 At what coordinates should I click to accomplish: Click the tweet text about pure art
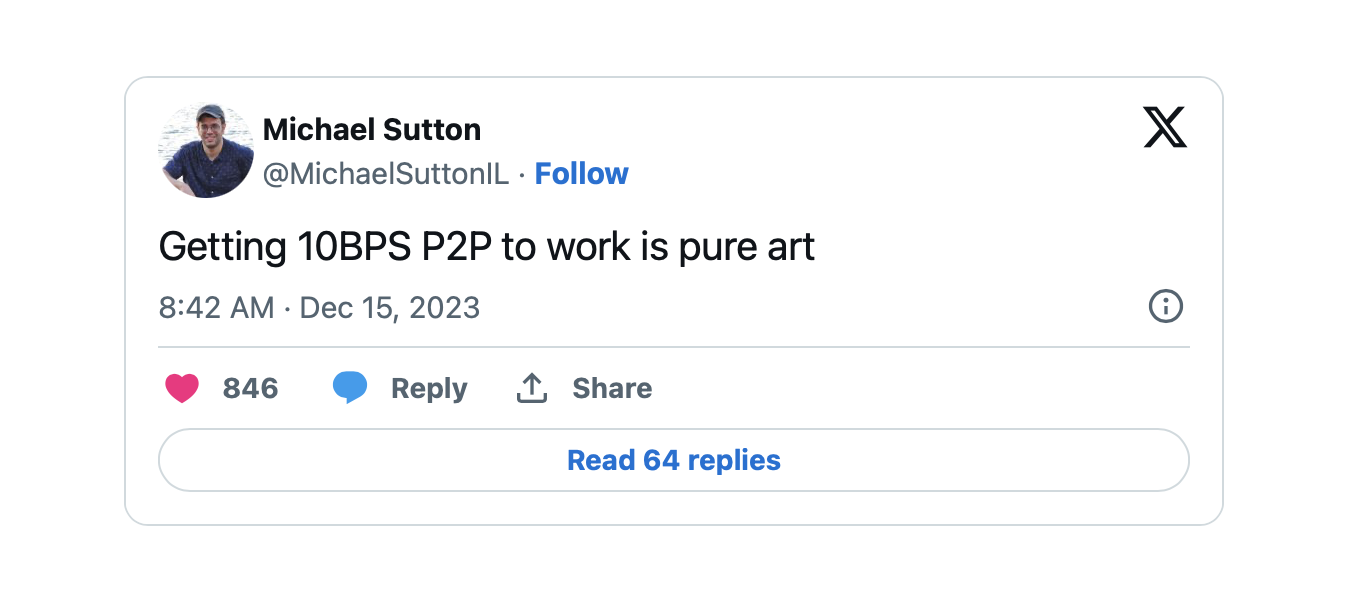tap(487, 246)
